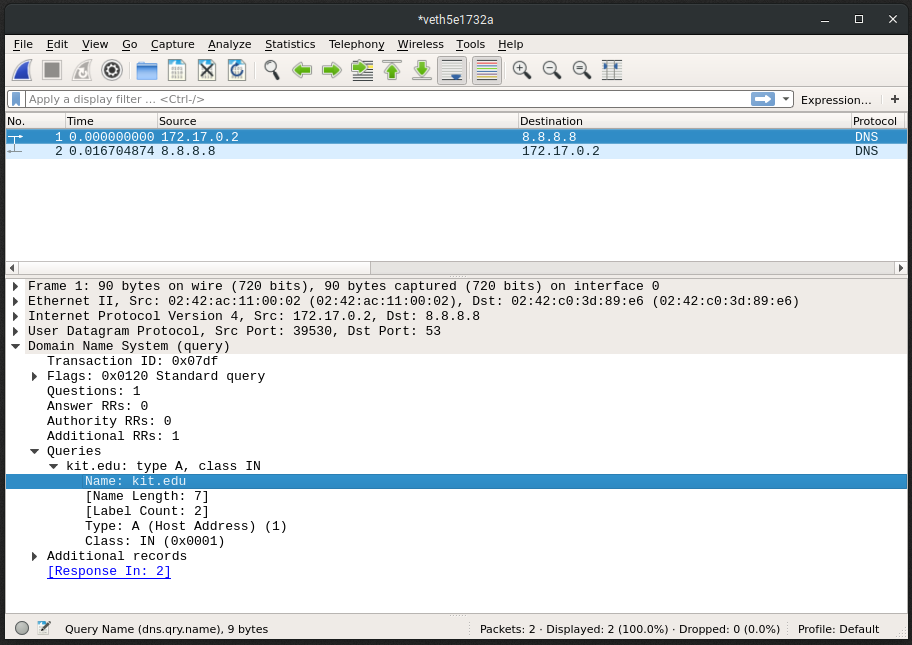Viewport: 912px width, 645px height.
Task: Open the Capture menu
Action: [x=173, y=44]
